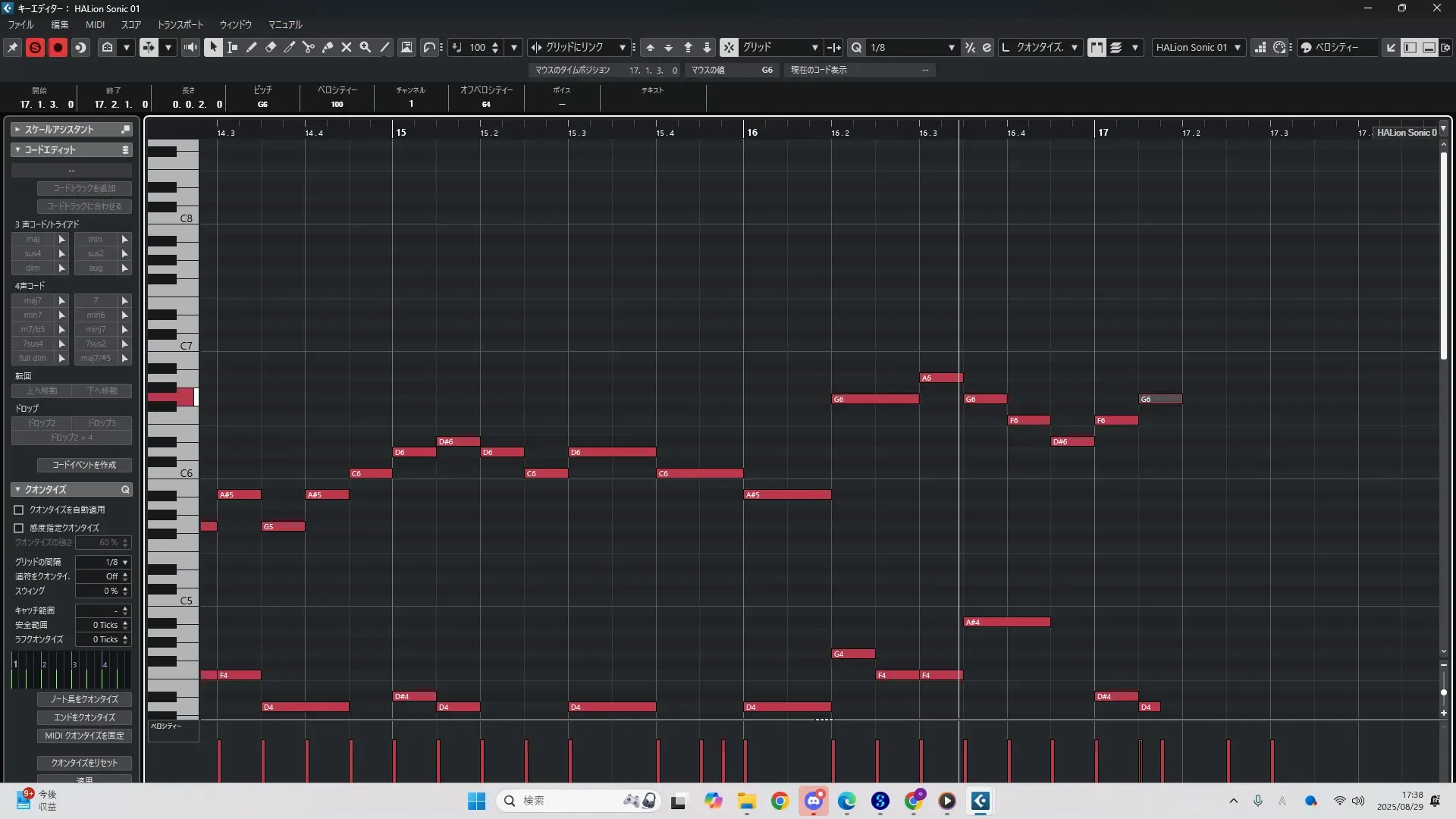
Task: Select the Split scissors tool
Action: (x=309, y=47)
